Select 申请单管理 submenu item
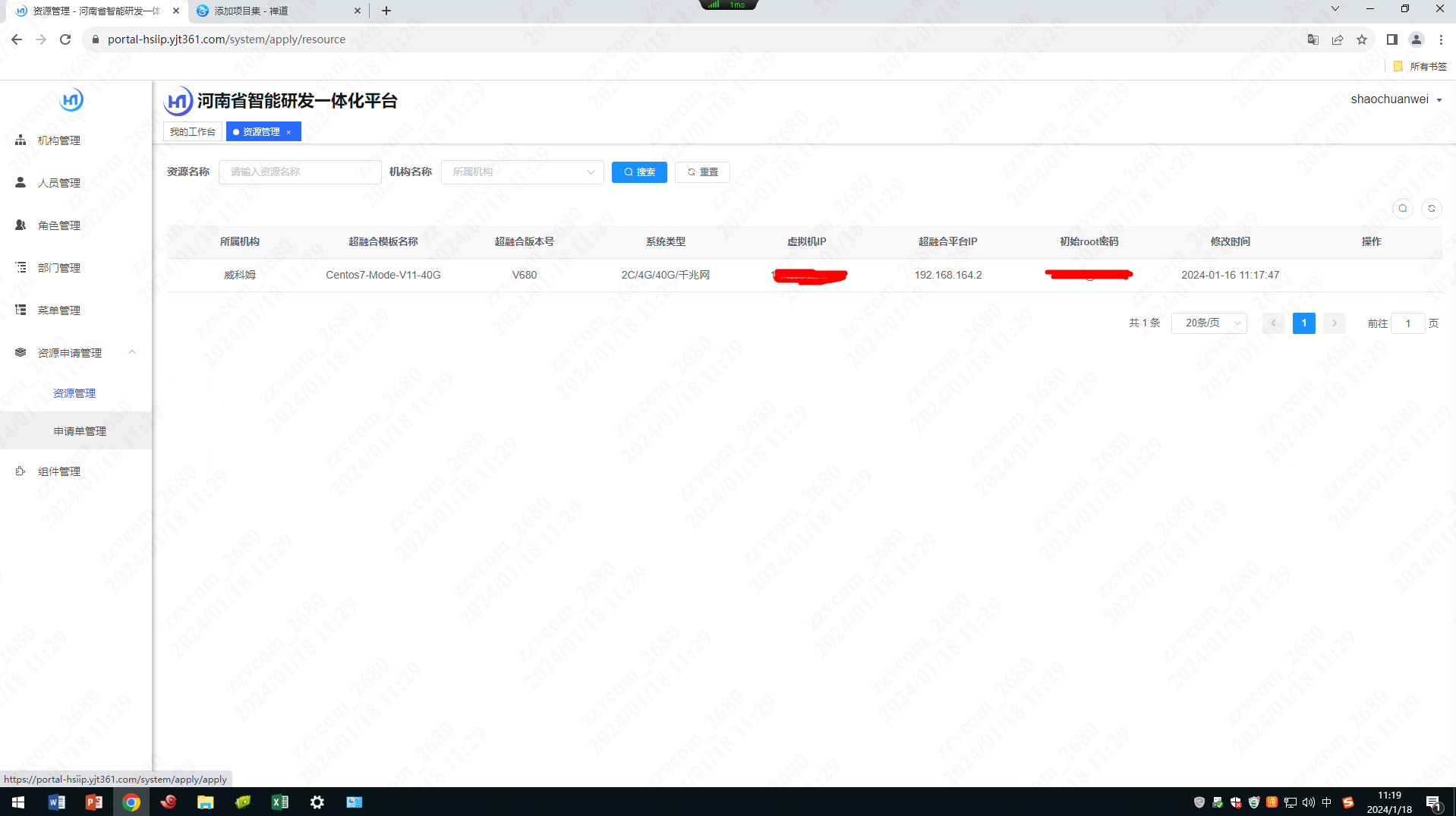 pyautogui.click(x=80, y=431)
